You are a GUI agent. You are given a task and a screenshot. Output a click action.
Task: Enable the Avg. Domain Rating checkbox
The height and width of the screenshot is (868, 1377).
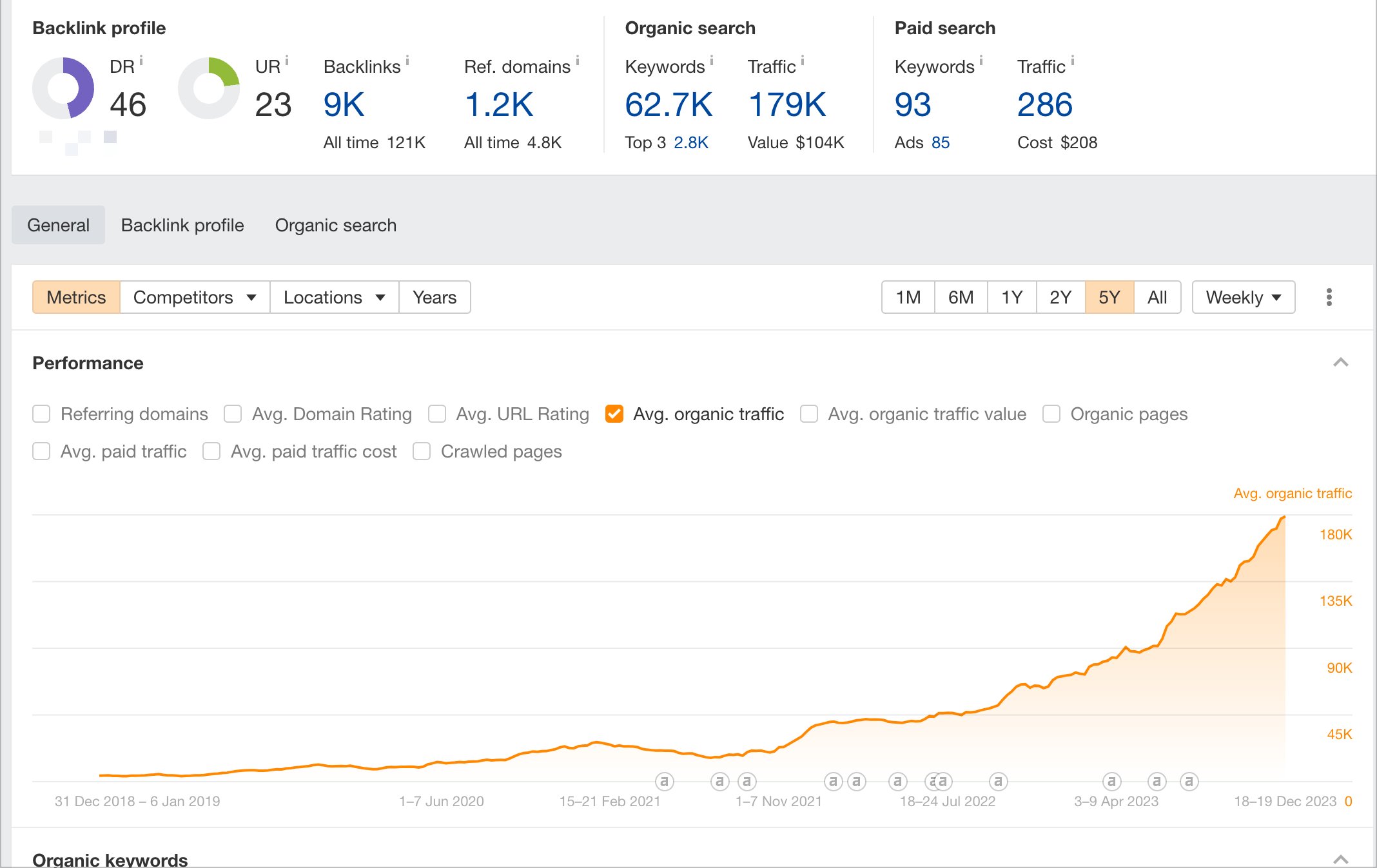click(x=233, y=414)
